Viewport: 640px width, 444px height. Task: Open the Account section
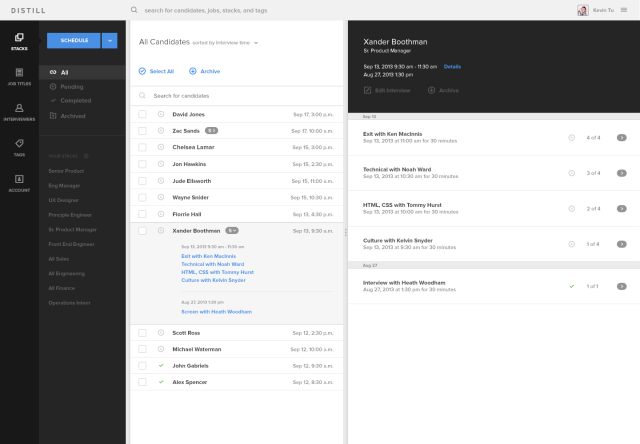(x=19, y=182)
